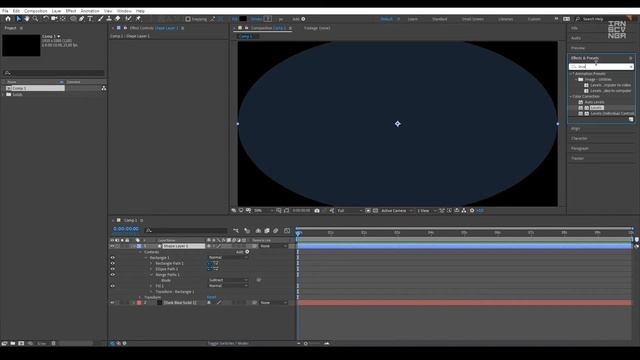Open the viewer resolution dropdown showing Full
Viewport: 640px width, 360px height.
pyautogui.click(x=350, y=211)
